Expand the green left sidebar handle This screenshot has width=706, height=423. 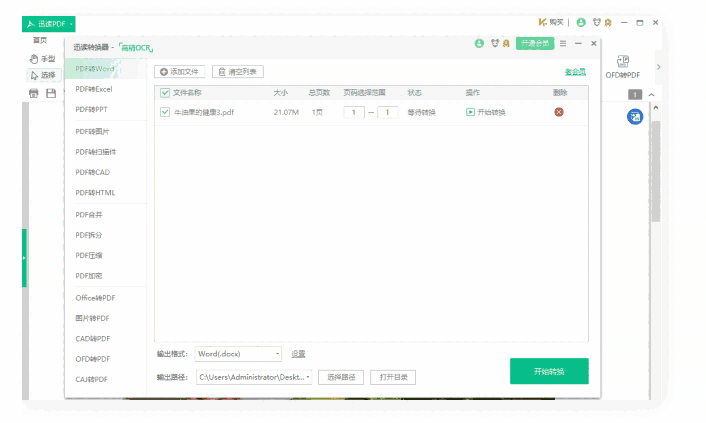click(x=24, y=258)
